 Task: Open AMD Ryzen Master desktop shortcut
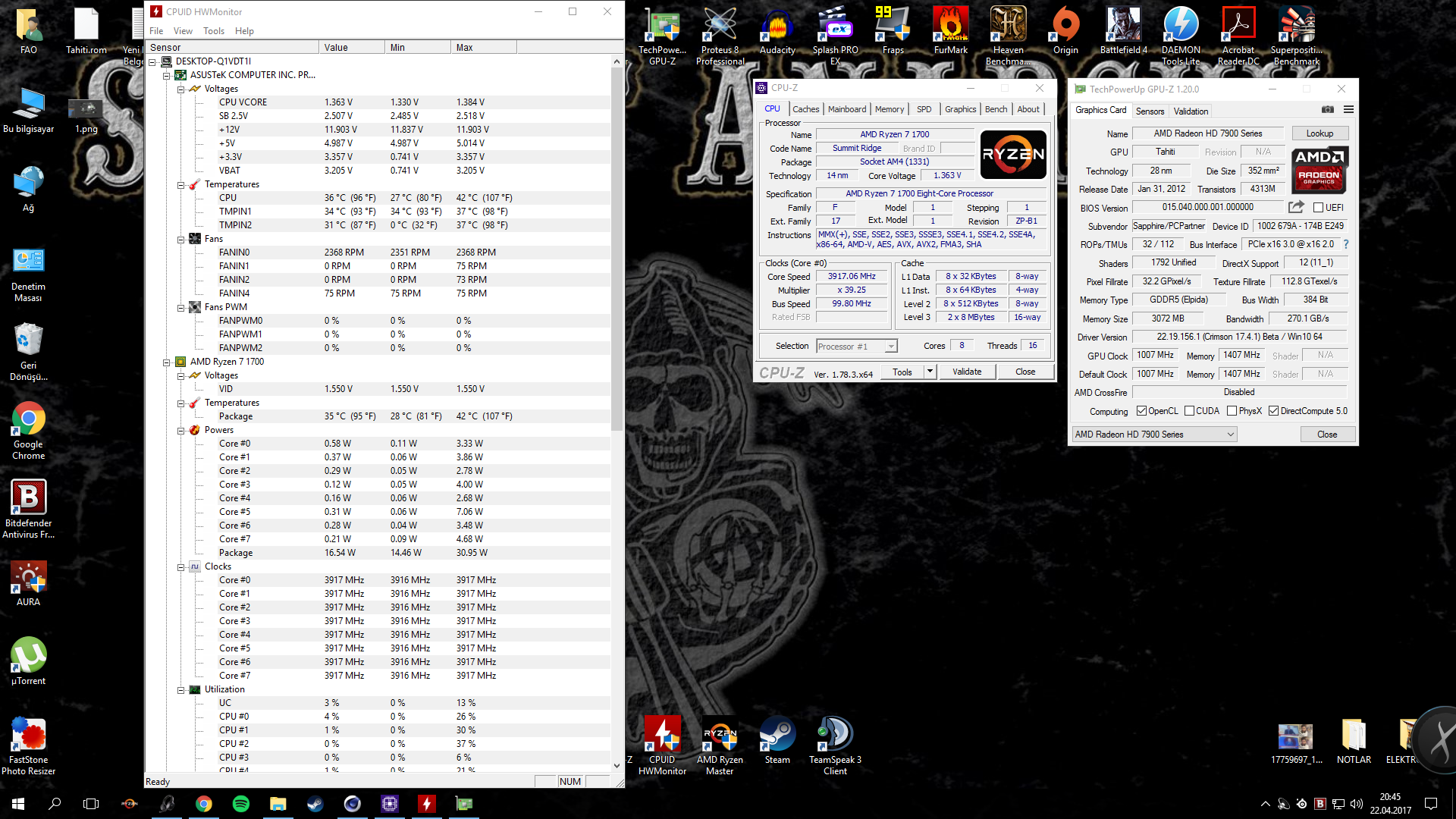tap(720, 745)
